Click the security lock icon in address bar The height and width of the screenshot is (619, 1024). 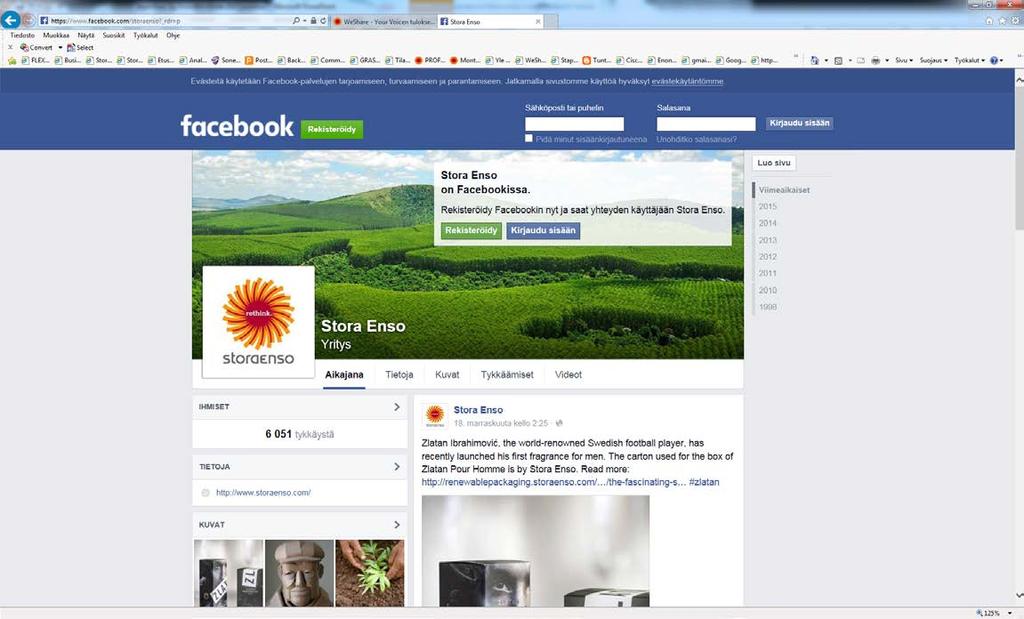pyautogui.click(x=313, y=21)
